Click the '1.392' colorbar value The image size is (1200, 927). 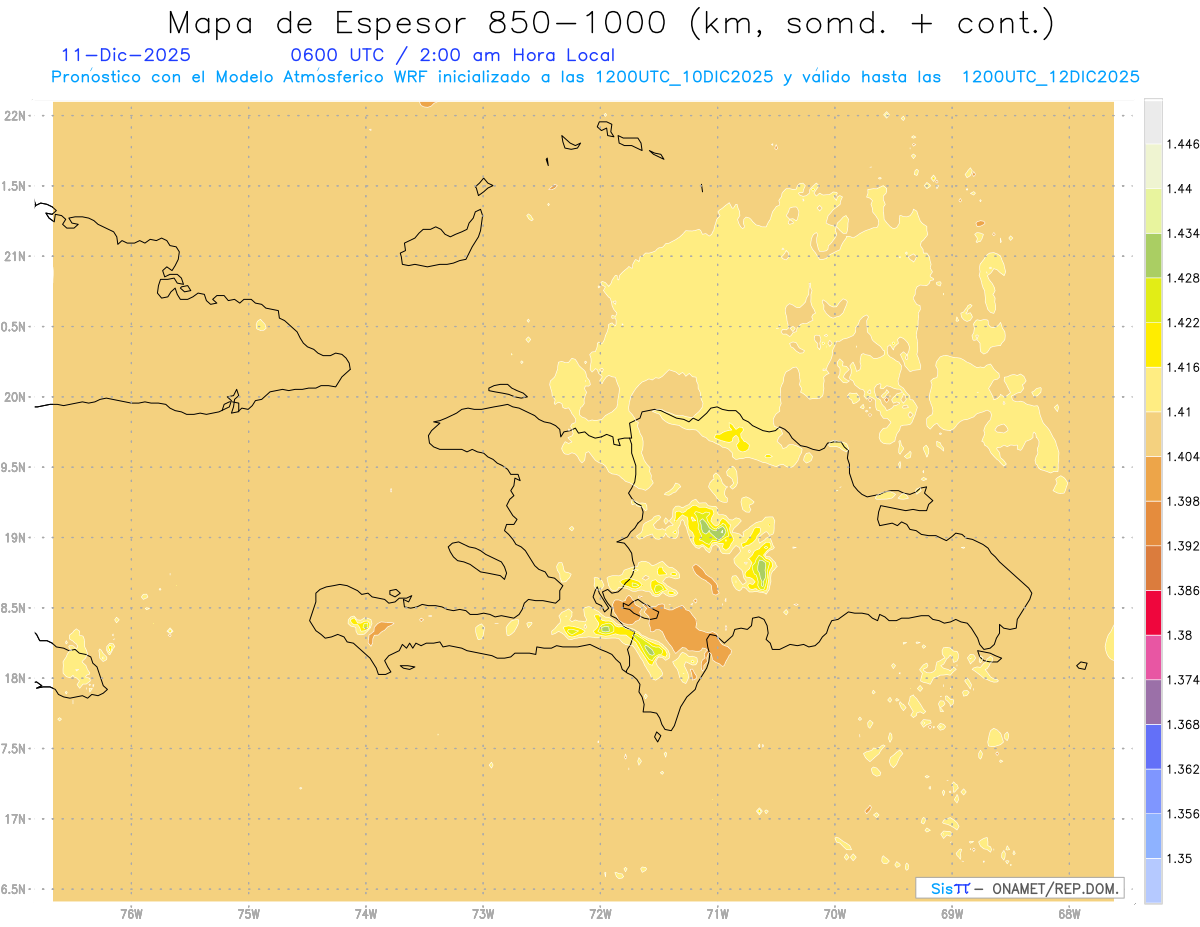(1183, 546)
